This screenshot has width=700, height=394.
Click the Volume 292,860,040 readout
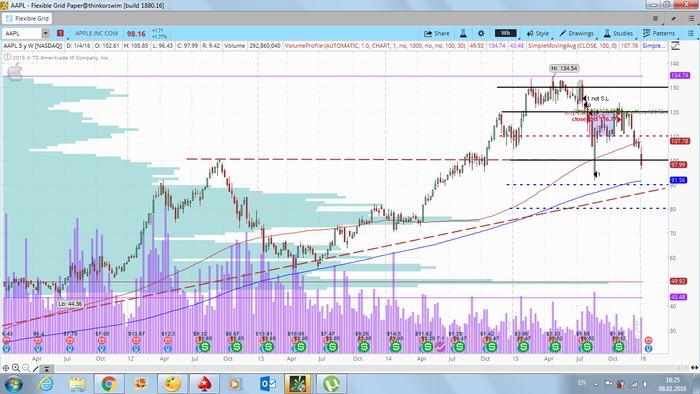252,46
